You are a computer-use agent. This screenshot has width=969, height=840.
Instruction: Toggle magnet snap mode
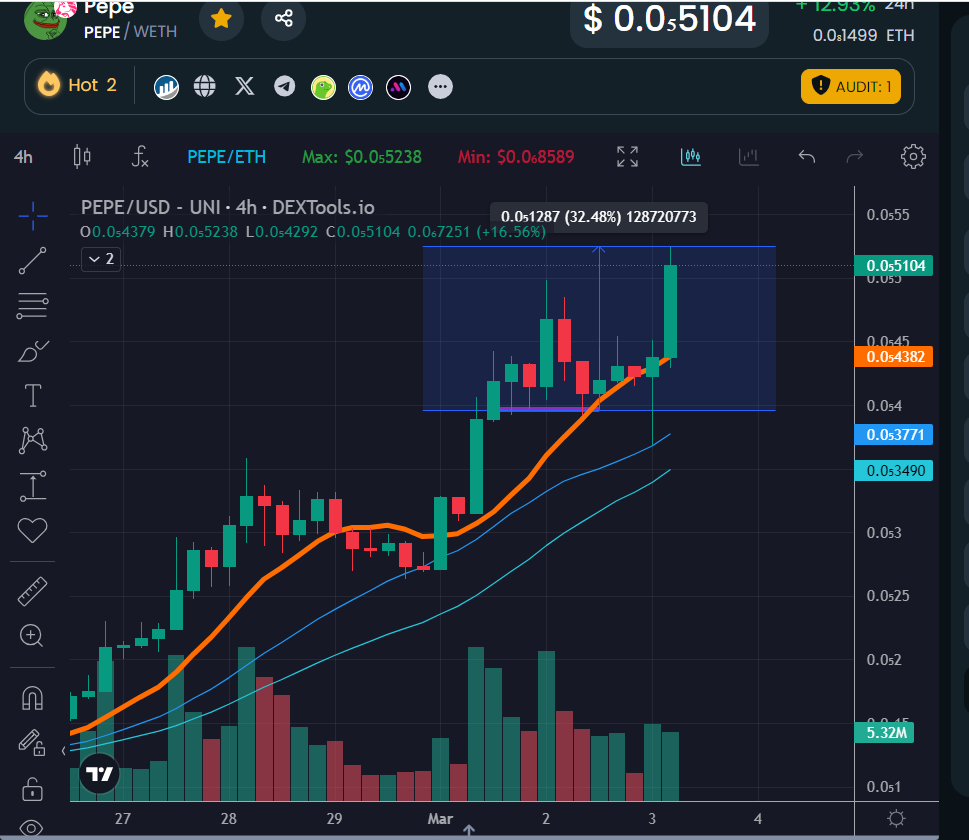[32, 698]
